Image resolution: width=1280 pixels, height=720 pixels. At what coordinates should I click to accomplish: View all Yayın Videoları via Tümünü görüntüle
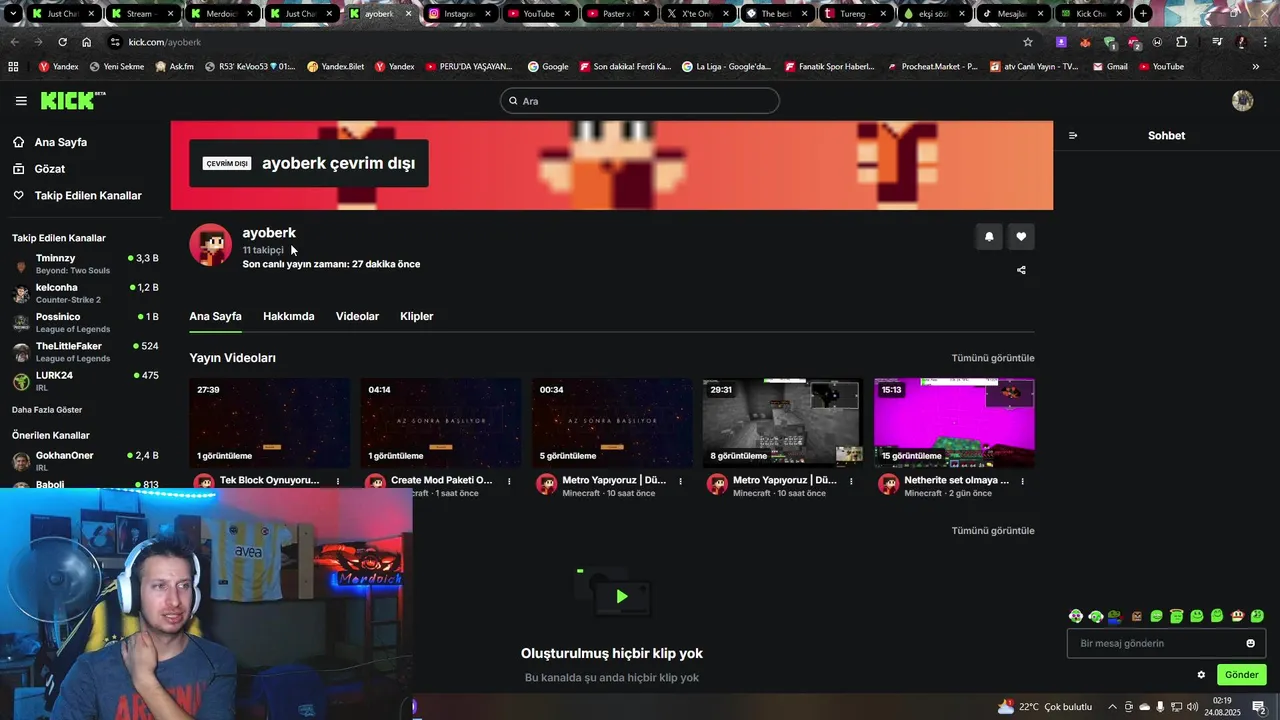pos(993,358)
